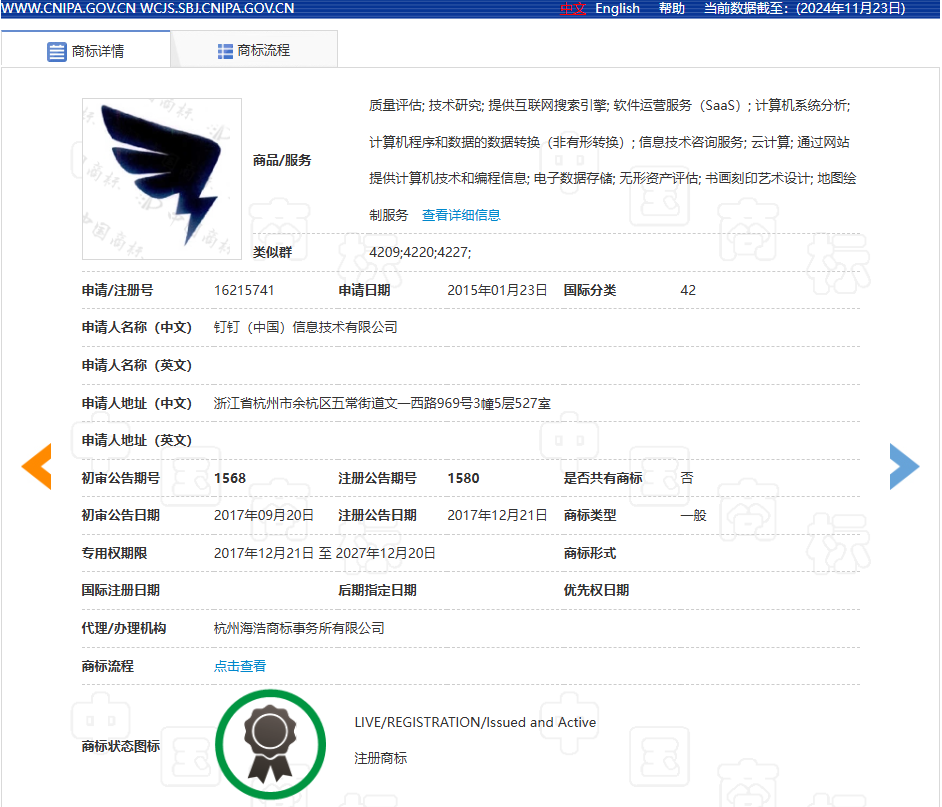The image size is (942, 807).
Task: Select the 商品/服务 field label
Action: 282,160
